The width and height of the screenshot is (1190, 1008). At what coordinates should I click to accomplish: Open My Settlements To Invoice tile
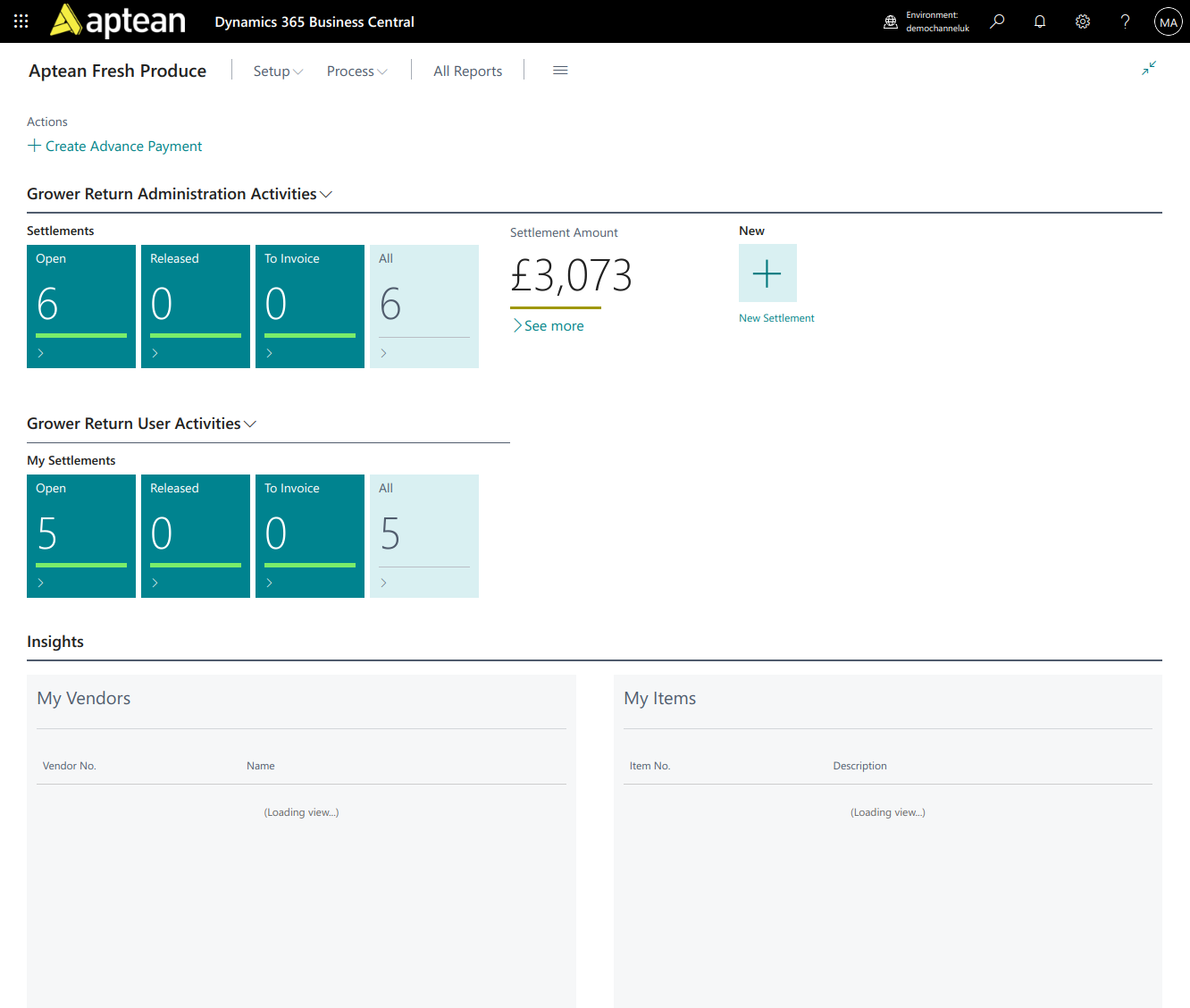310,536
